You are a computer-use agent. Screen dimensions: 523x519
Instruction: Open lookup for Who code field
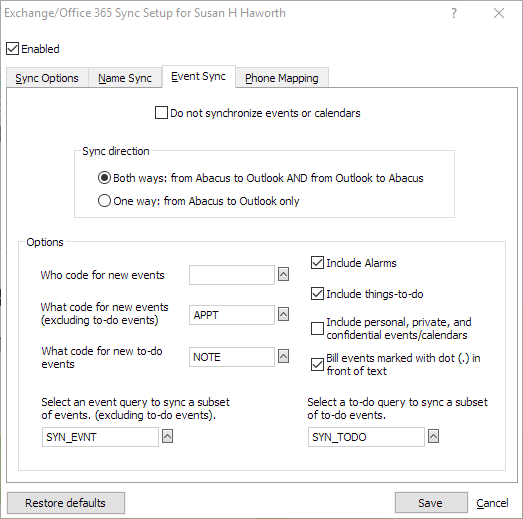pyautogui.click(x=283, y=275)
